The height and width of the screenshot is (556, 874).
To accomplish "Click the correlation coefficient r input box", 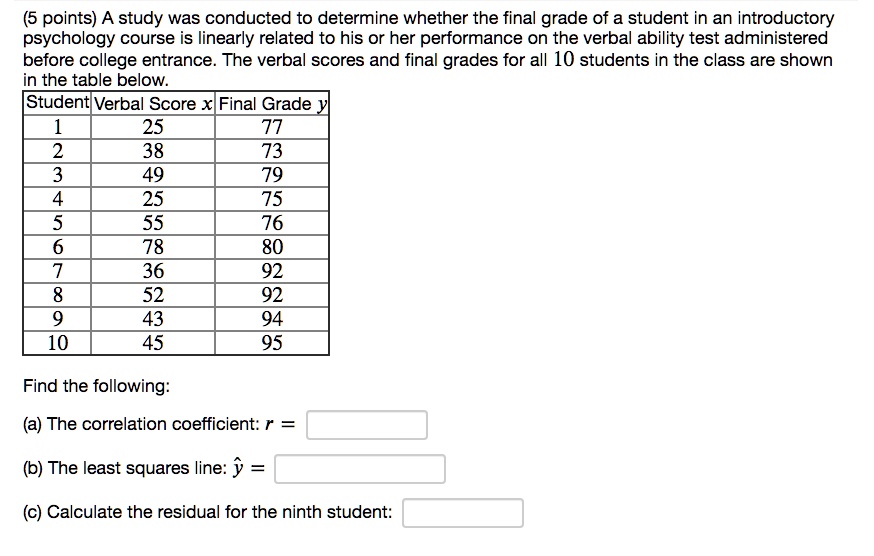I will pos(367,425).
